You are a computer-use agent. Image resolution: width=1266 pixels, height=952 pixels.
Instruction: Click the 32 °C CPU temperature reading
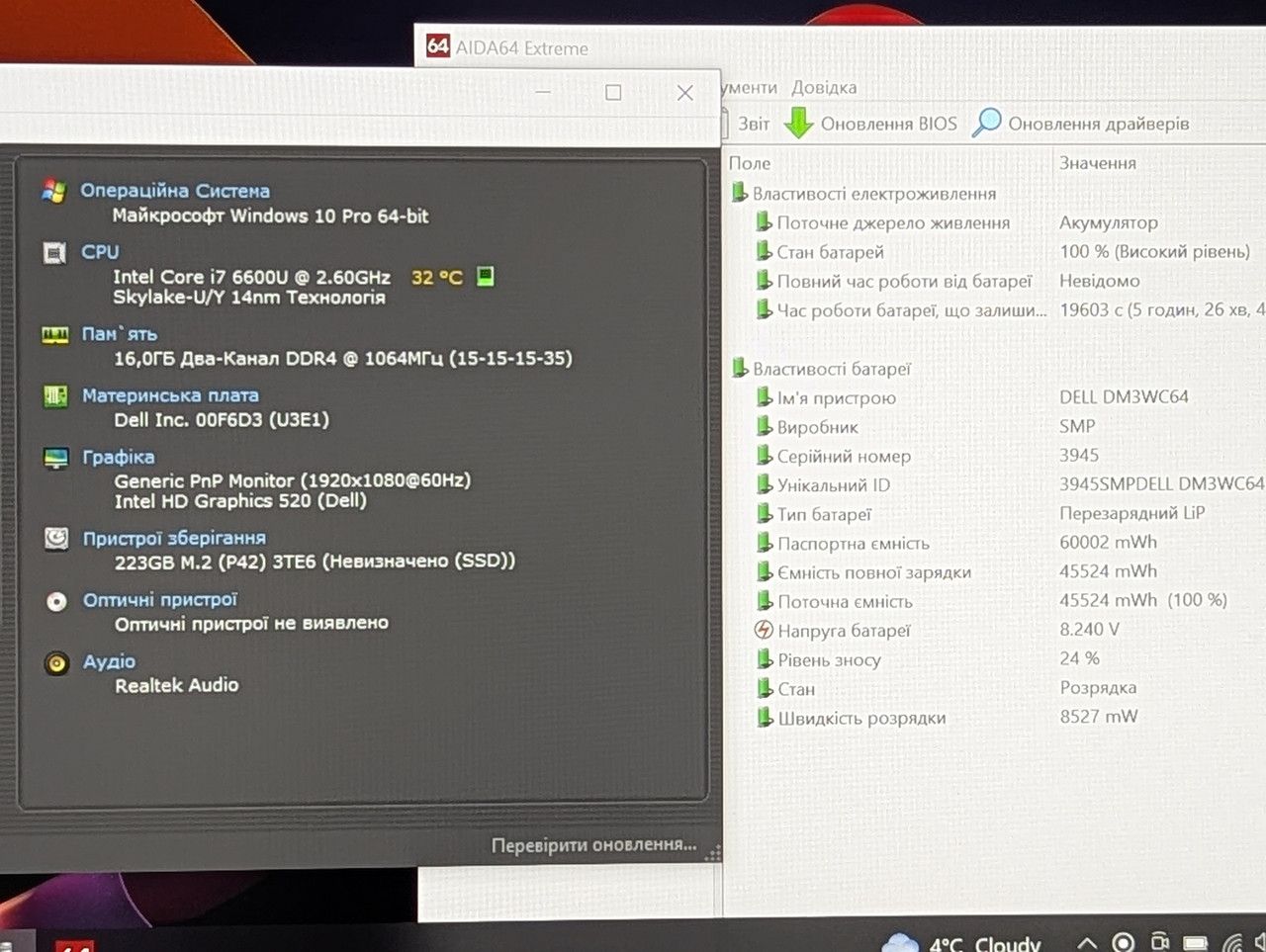pos(437,278)
